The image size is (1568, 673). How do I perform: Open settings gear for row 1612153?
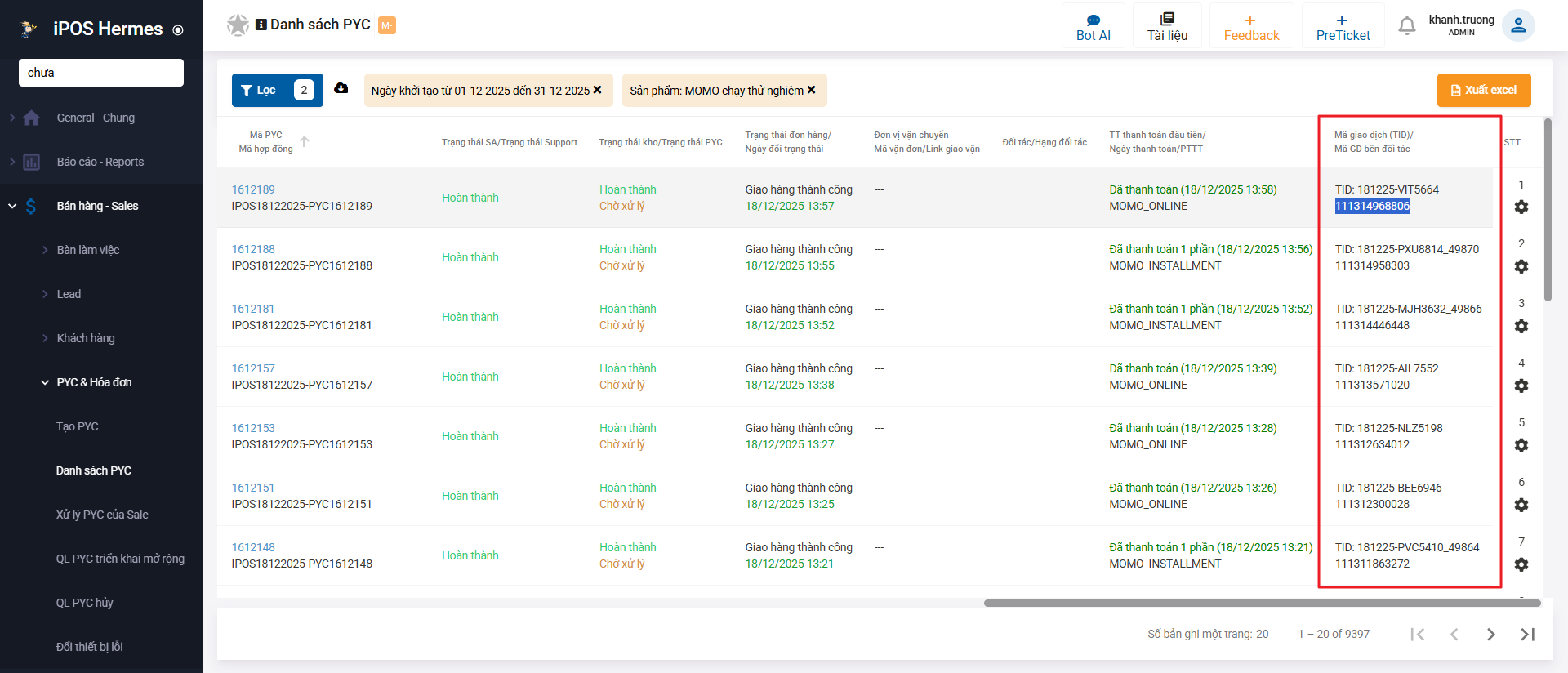tap(1521, 446)
